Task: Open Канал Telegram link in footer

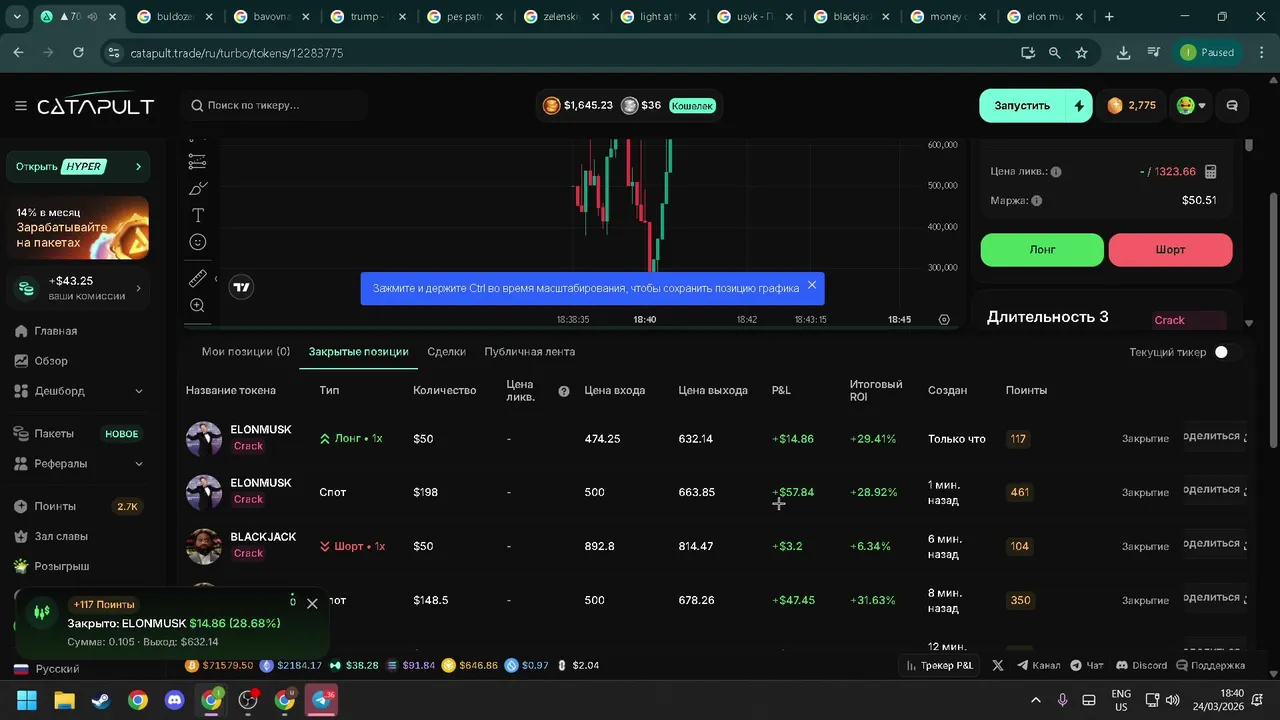Action: pos(1039,665)
